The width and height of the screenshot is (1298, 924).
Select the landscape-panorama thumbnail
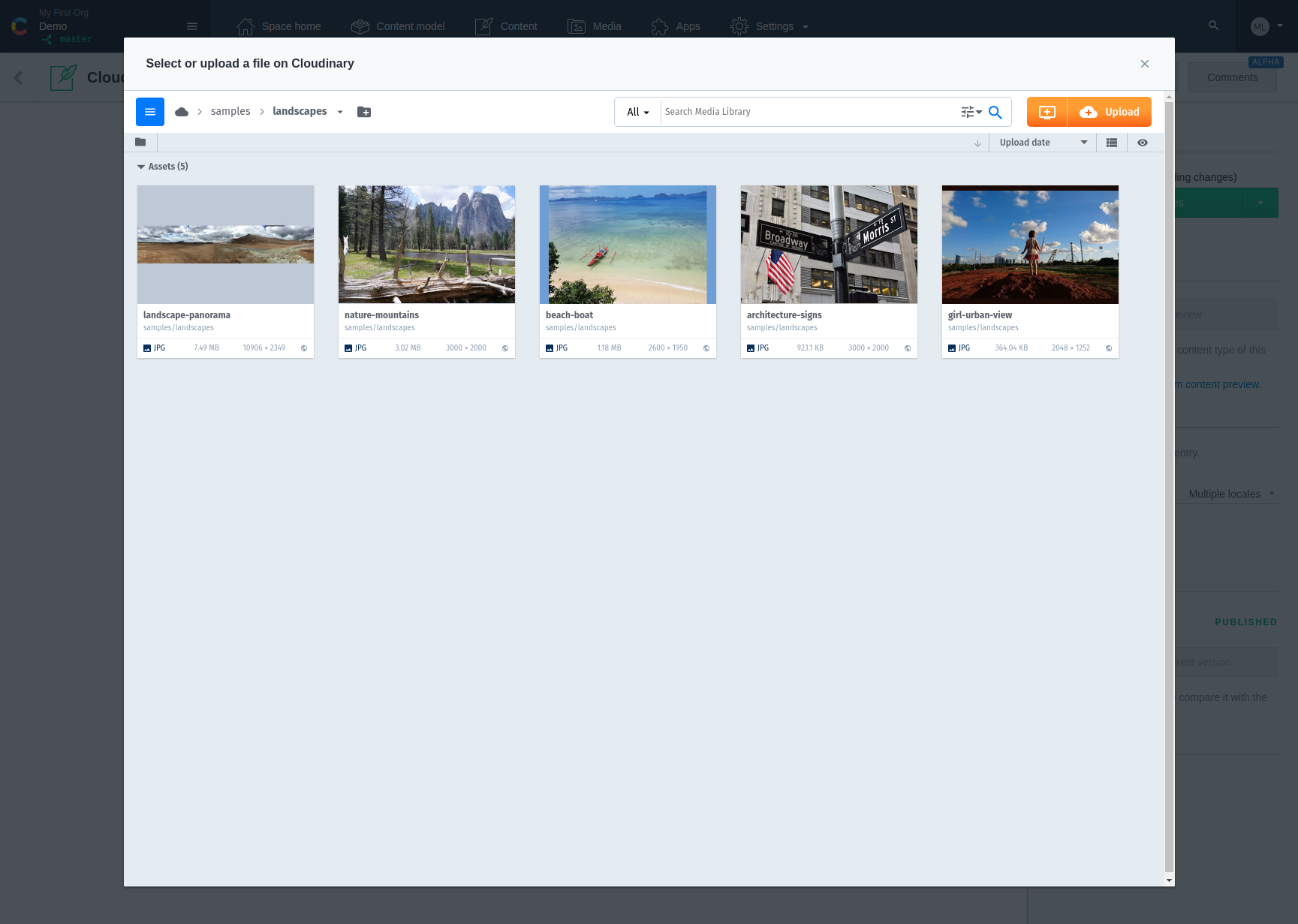225,245
